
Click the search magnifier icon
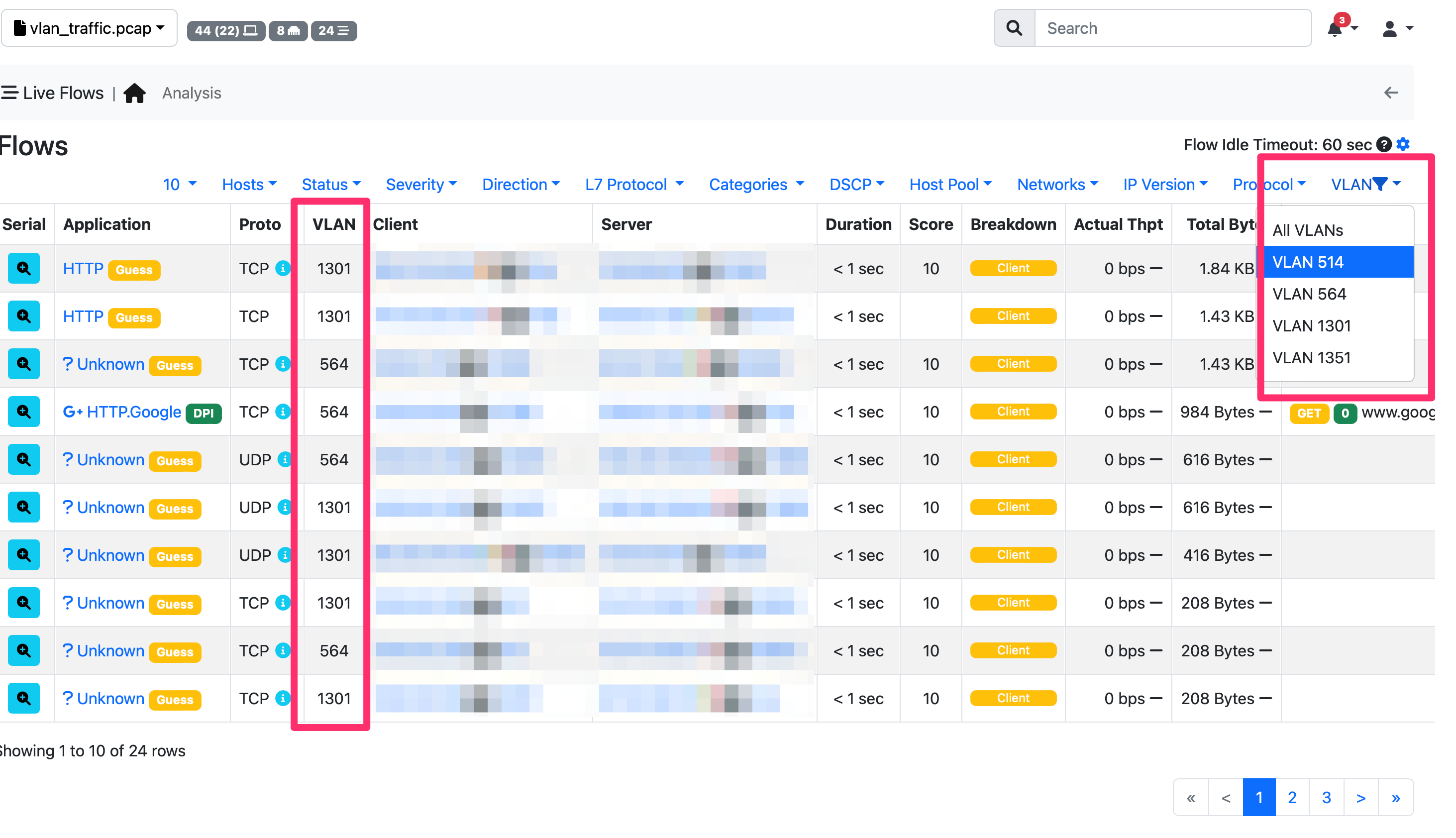coord(1014,27)
